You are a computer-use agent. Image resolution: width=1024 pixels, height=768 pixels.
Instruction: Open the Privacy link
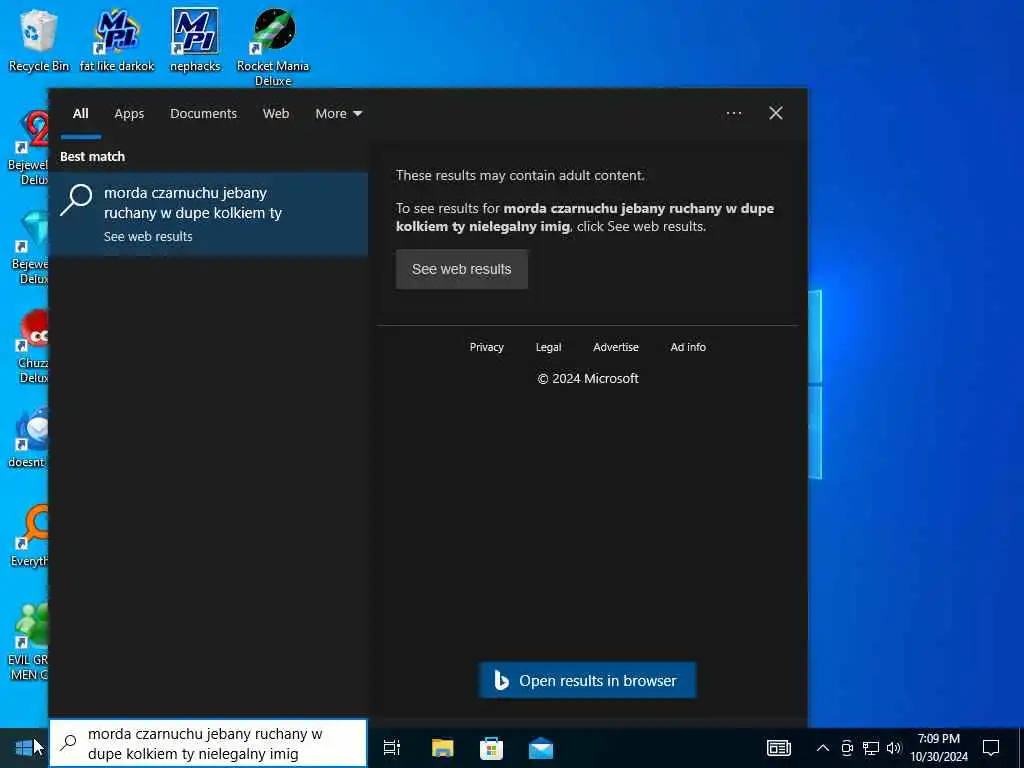pyautogui.click(x=487, y=347)
